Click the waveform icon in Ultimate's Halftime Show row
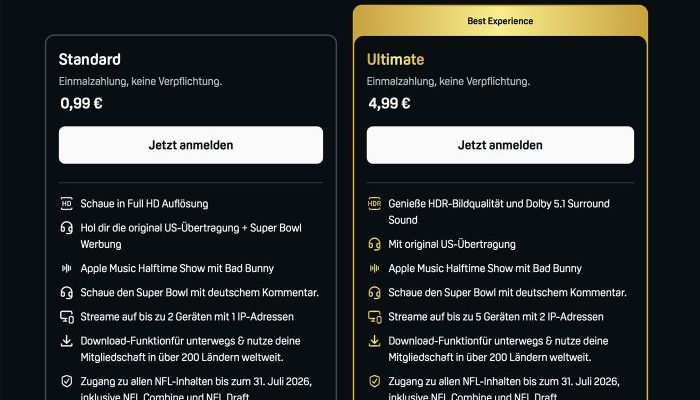Viewport: 700px width, 400px height. click(x=374, y=268)
